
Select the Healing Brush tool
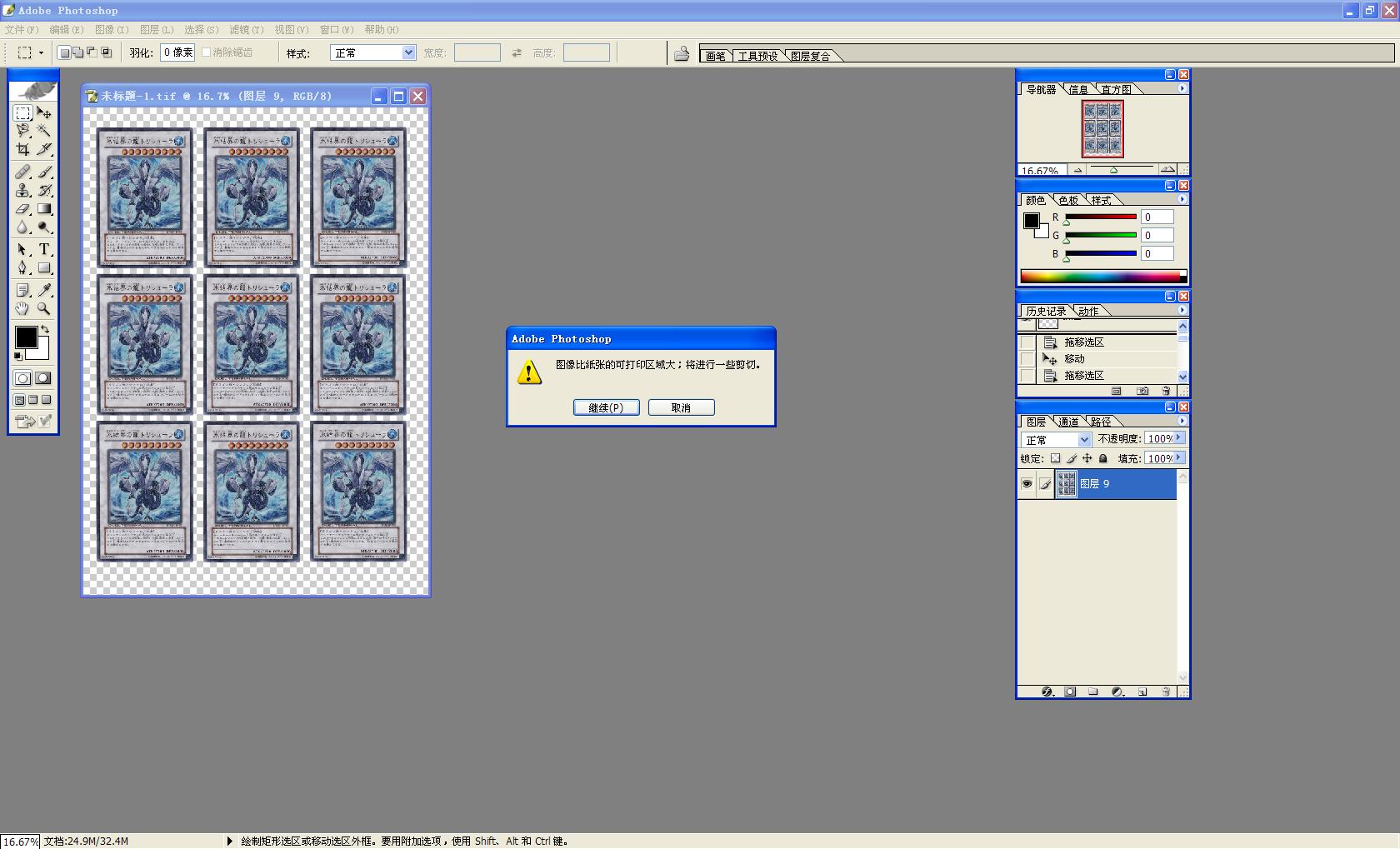click(23, 172)
